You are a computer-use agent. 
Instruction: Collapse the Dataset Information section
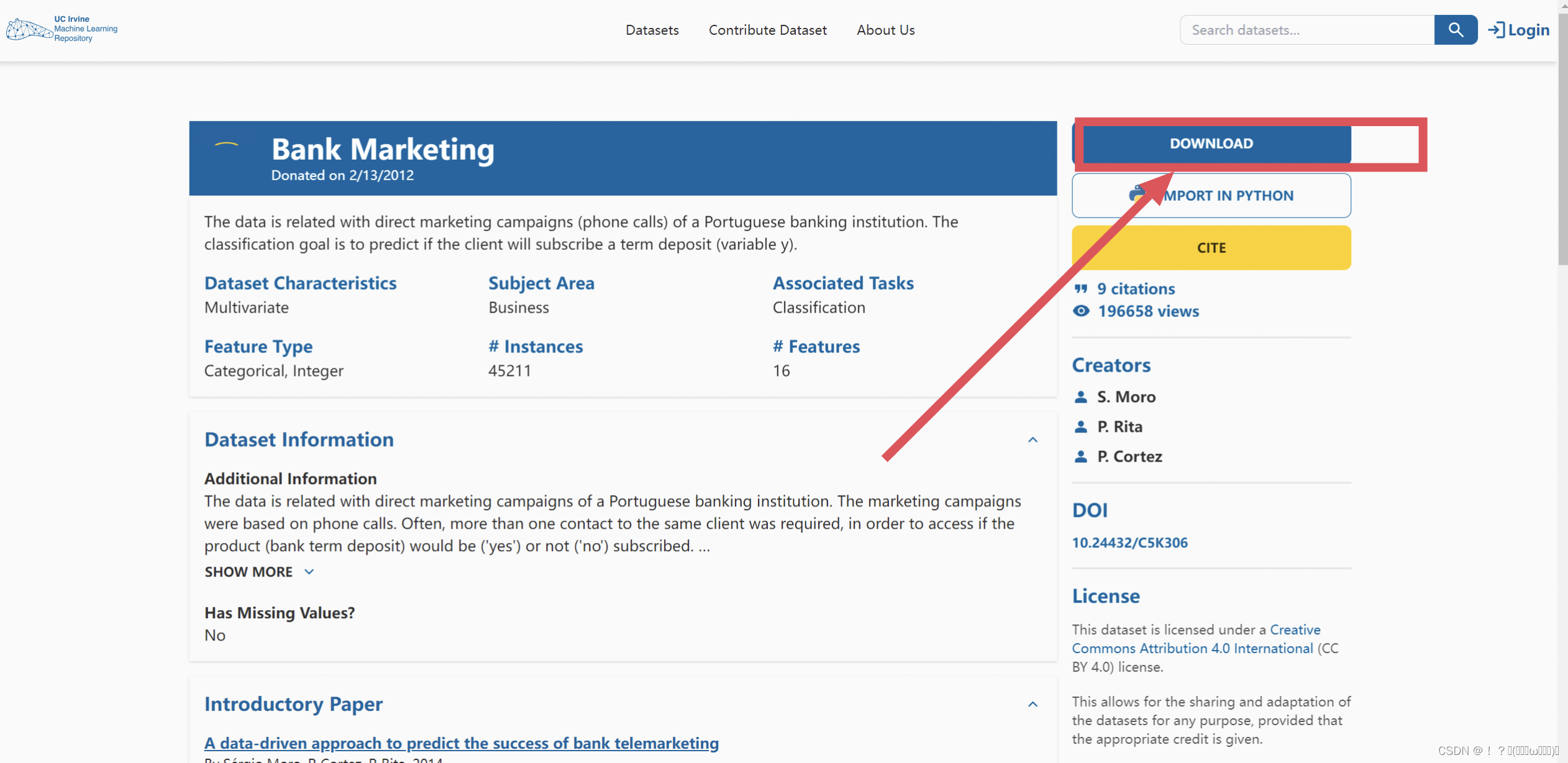[1032, 440]
